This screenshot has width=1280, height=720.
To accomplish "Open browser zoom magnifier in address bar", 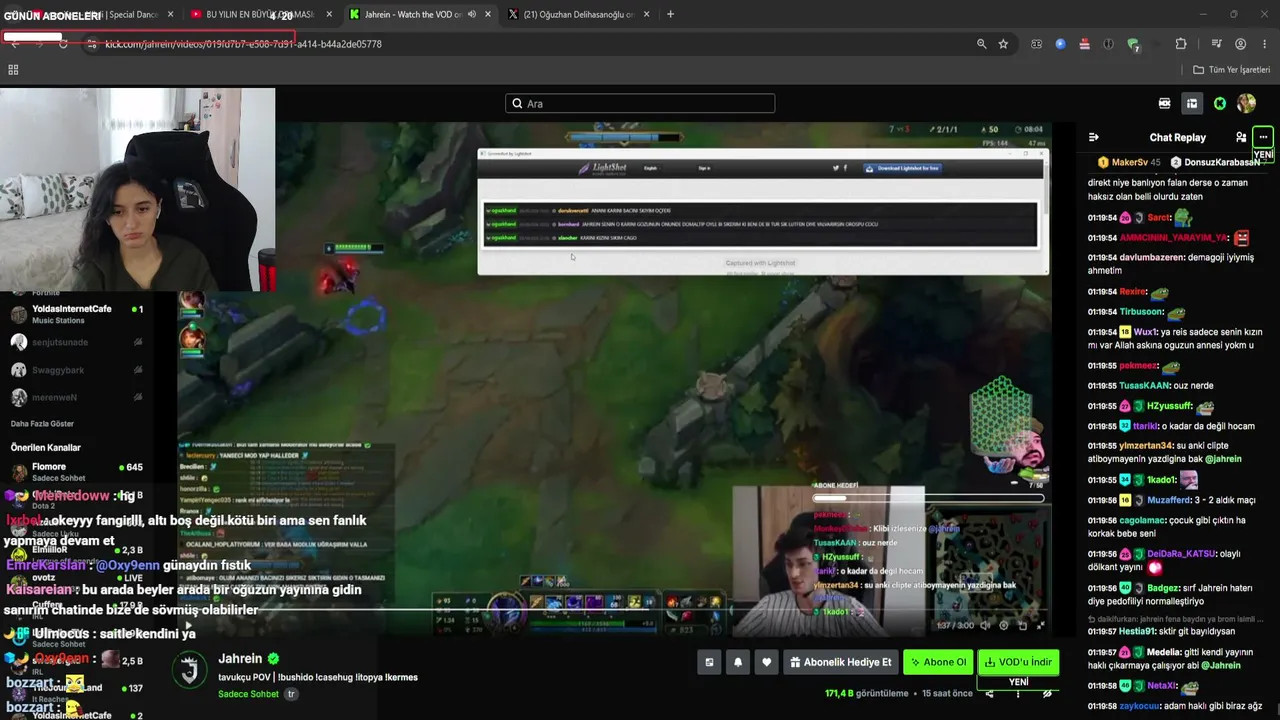I will [x=982, y=44].
